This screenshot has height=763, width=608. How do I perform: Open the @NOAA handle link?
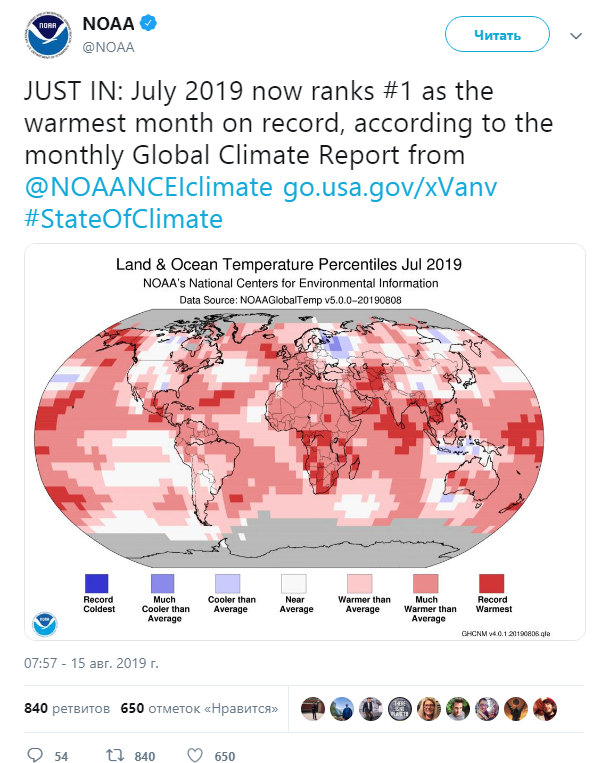click(107, 46)
